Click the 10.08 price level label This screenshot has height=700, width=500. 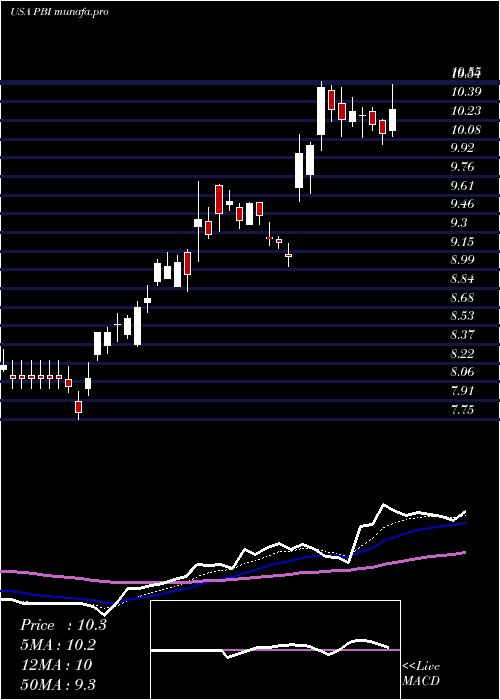pyautogui.click(x=466, y=129)
